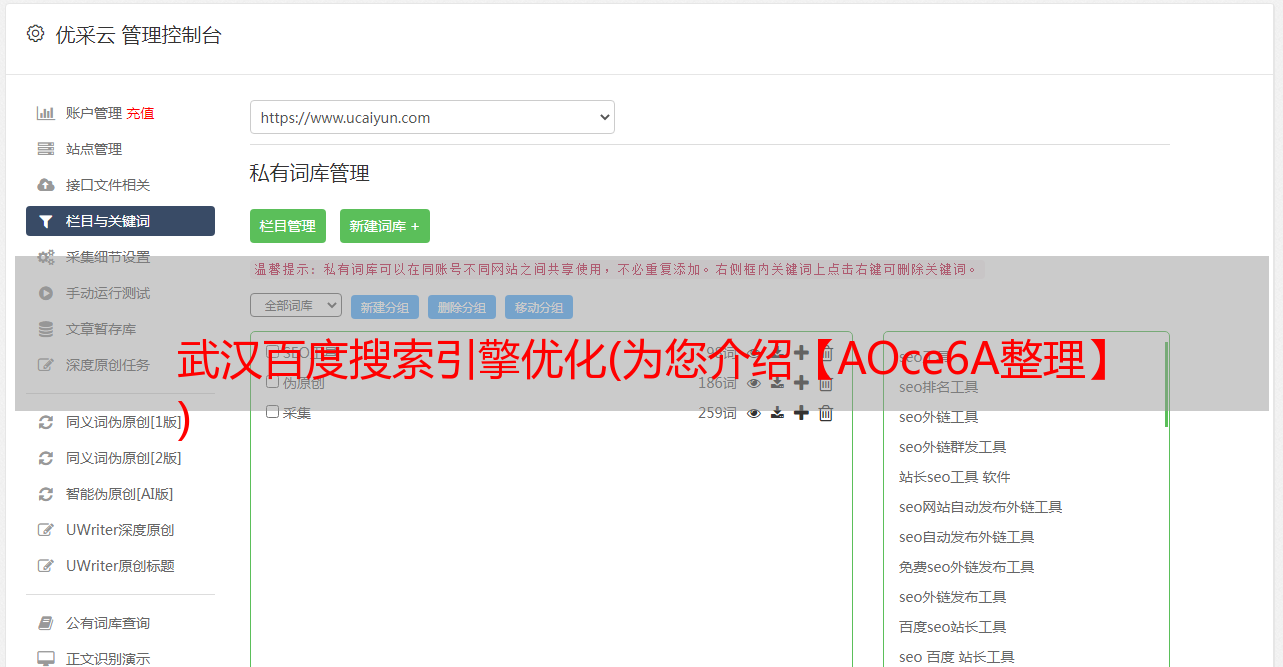This screenshot has width=1283, height=667.
Task: Select keyword 站长seo工具 软件
Action: (955, 477)
